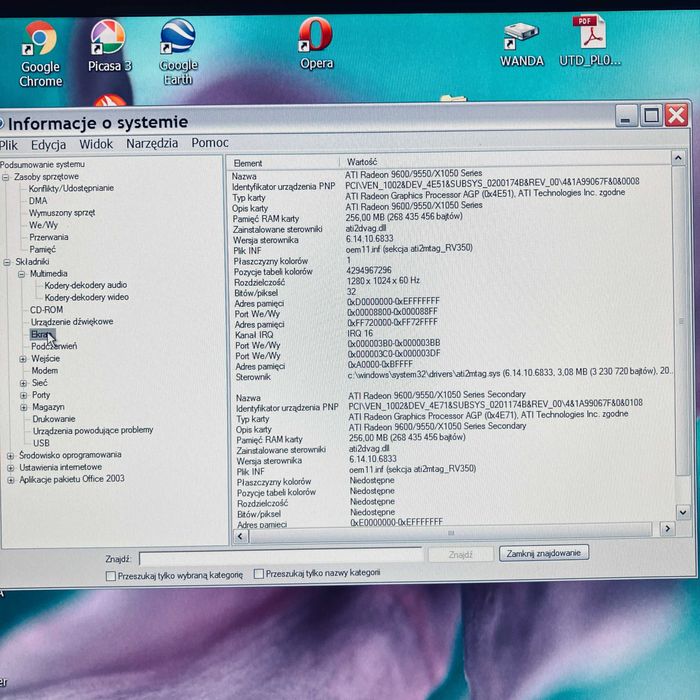The image size is (700, 700).
Task: Expand Aplikacje pakietu Office 2003 node
Action: click(11, 480)
